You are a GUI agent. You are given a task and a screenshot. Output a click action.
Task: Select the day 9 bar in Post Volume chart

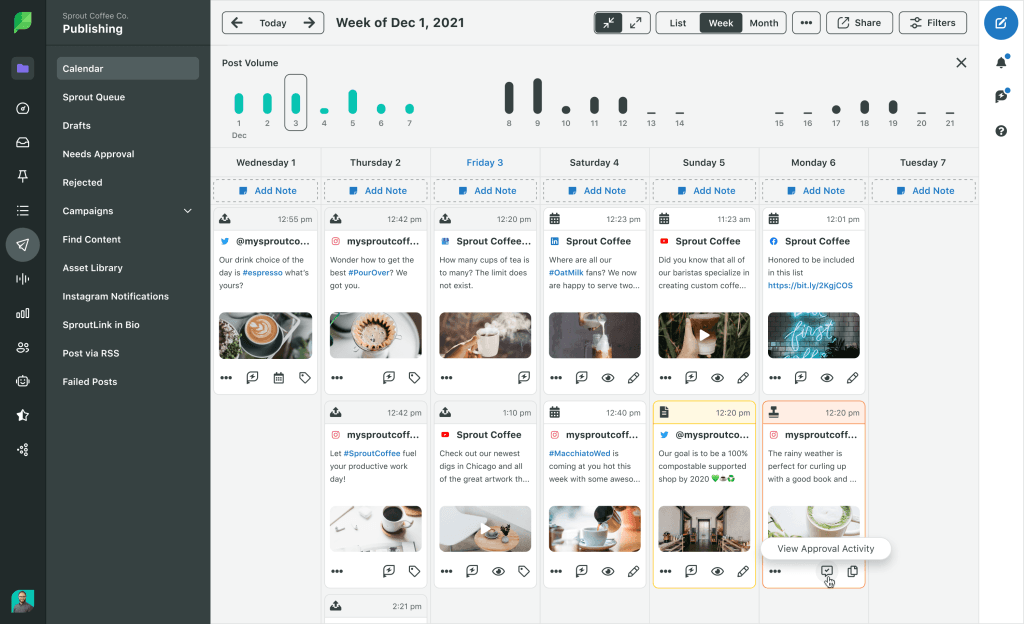[537, 96]
